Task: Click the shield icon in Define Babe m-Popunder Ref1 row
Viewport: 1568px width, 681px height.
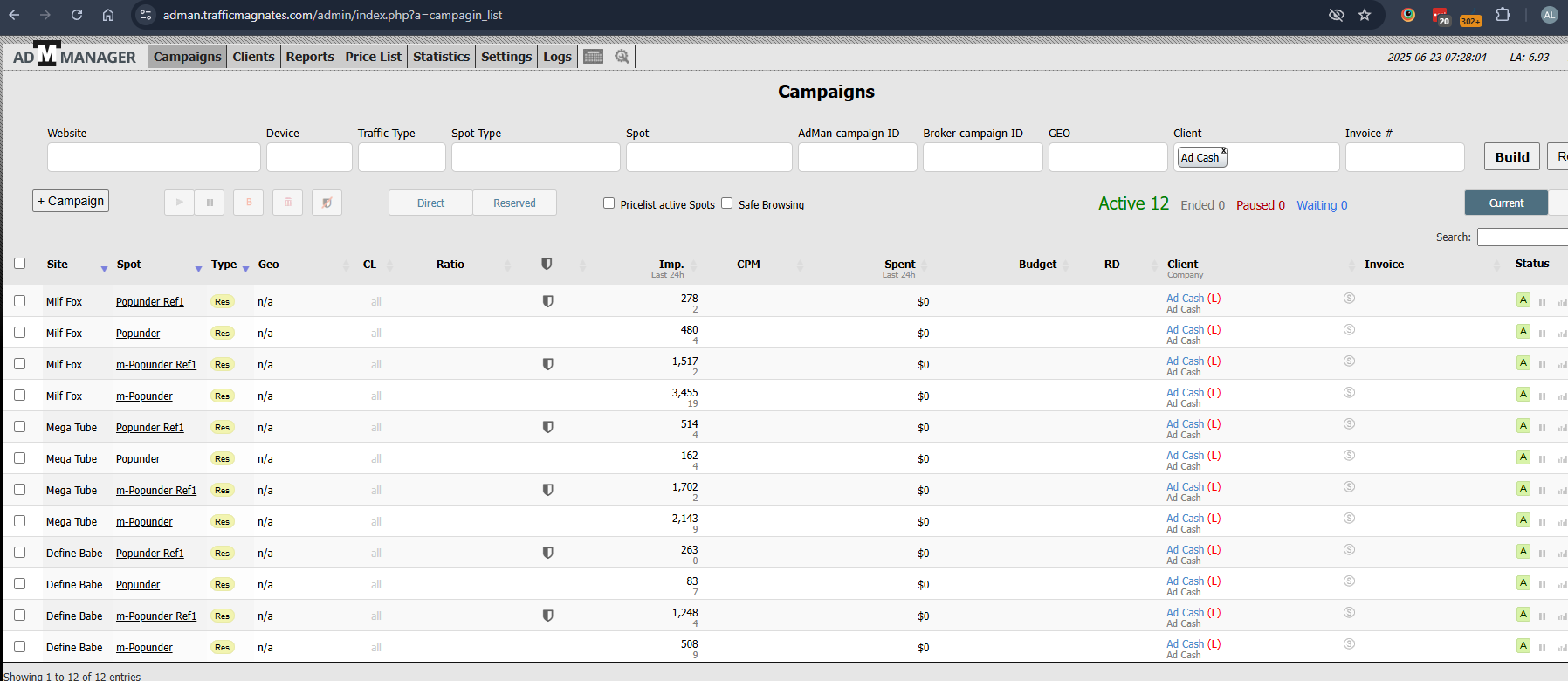Action: 548,616
